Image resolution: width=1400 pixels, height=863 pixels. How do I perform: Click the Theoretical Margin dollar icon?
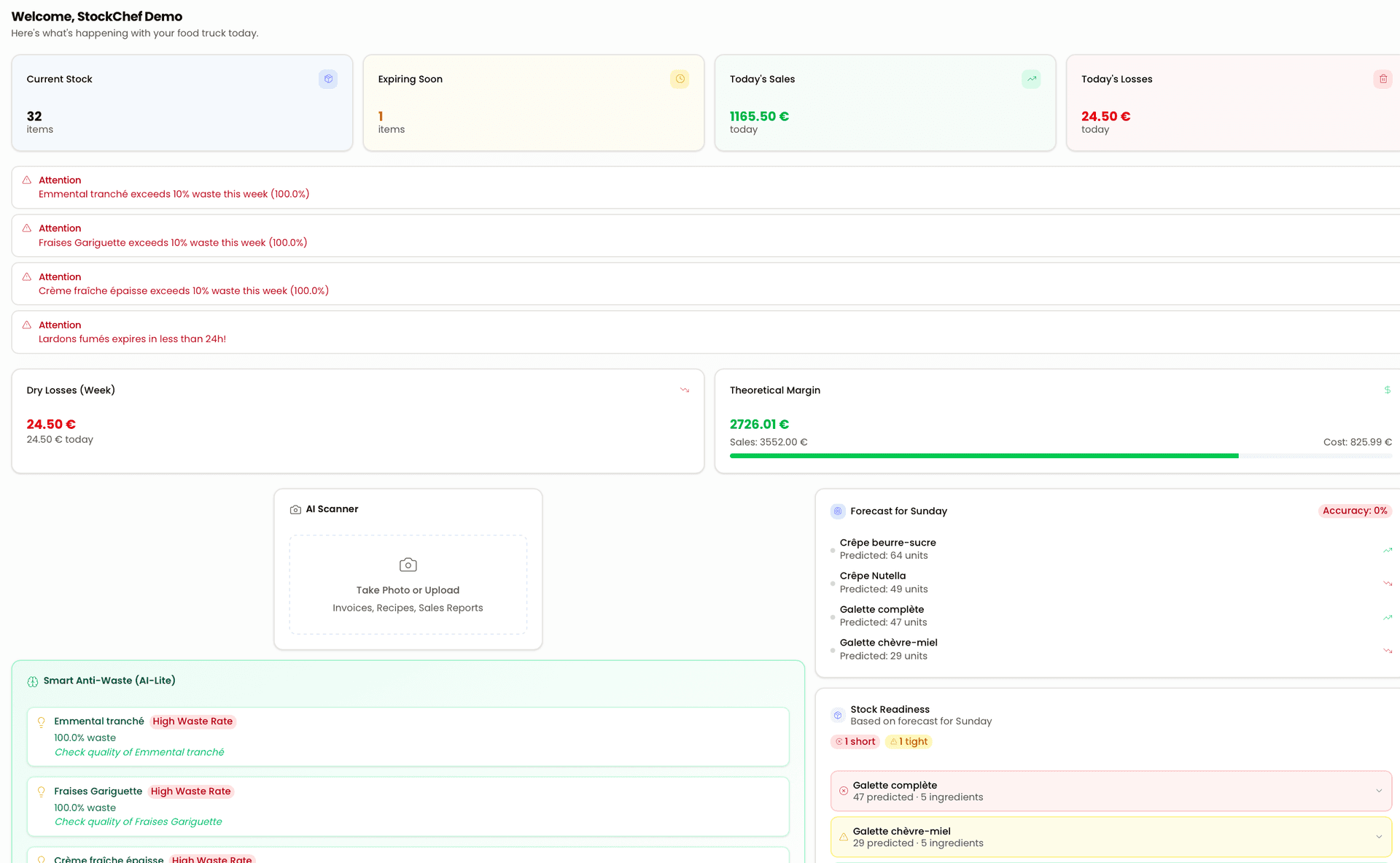pyautogui.click(x=1388, y=390)
